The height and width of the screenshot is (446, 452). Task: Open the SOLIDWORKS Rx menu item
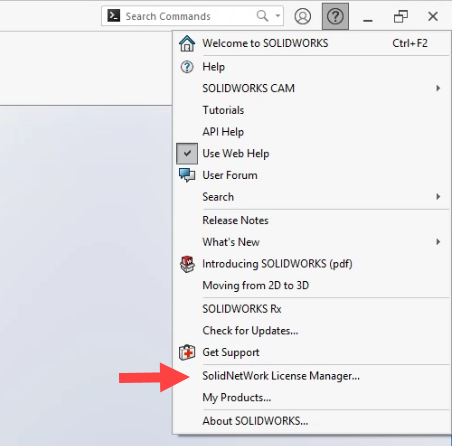(x=242, y=309)
